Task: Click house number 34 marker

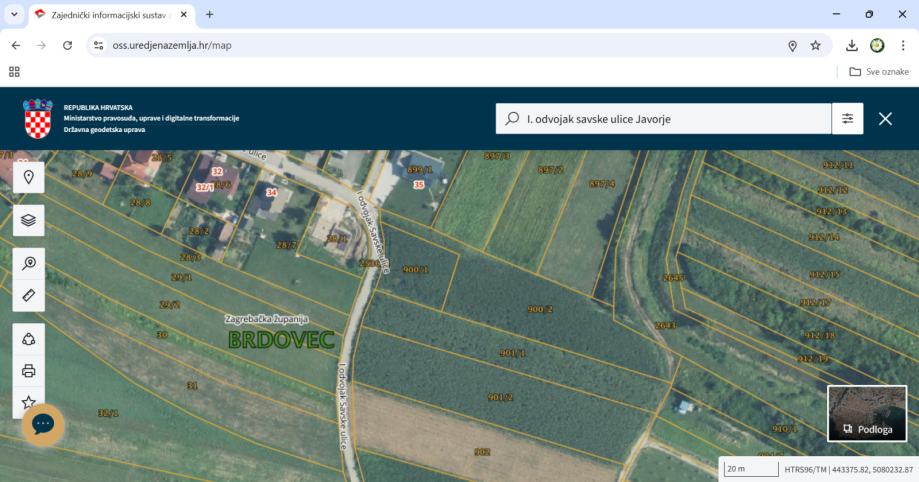Action: click(x=271, y=192)
